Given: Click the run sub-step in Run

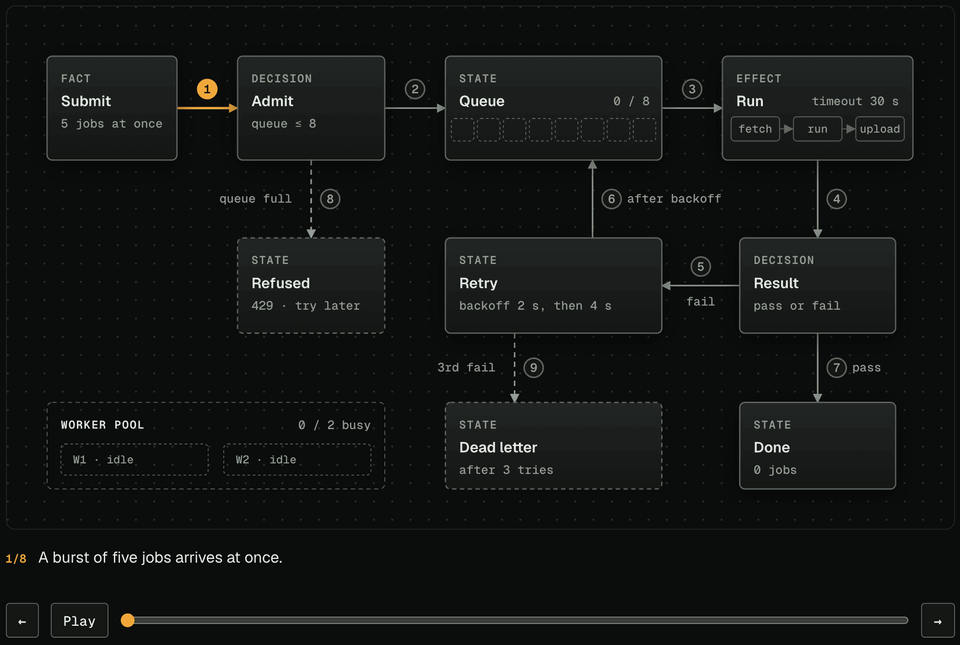Looking at the screenshot, I should pyautogui.click(x=817, y=129).
